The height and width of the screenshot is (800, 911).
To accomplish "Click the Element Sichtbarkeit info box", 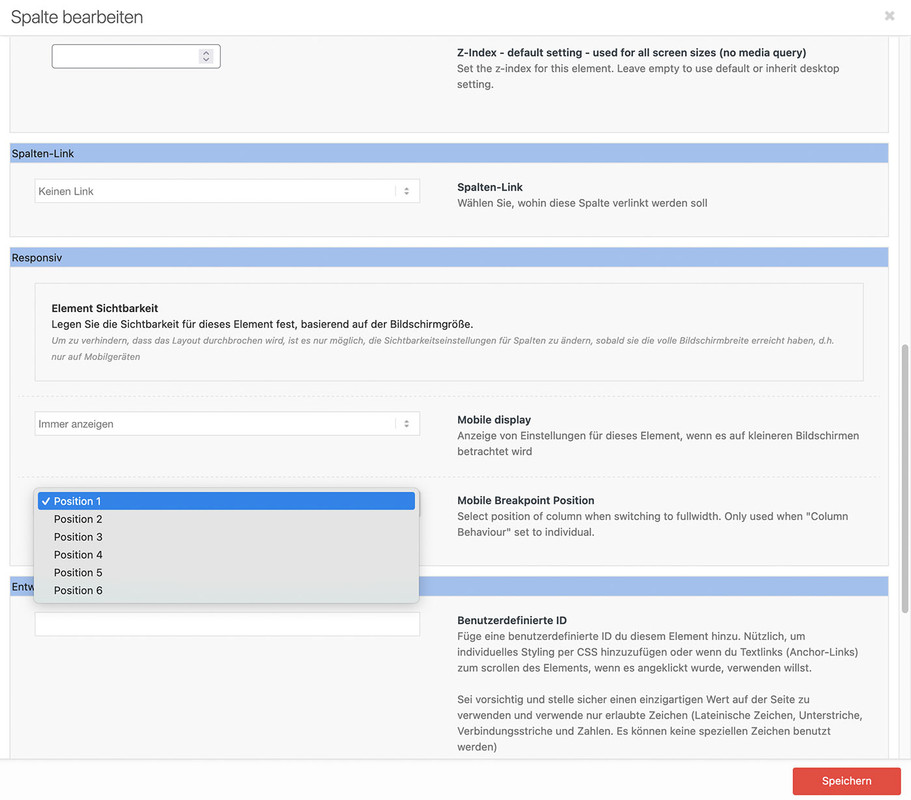I will coord(449,332).
